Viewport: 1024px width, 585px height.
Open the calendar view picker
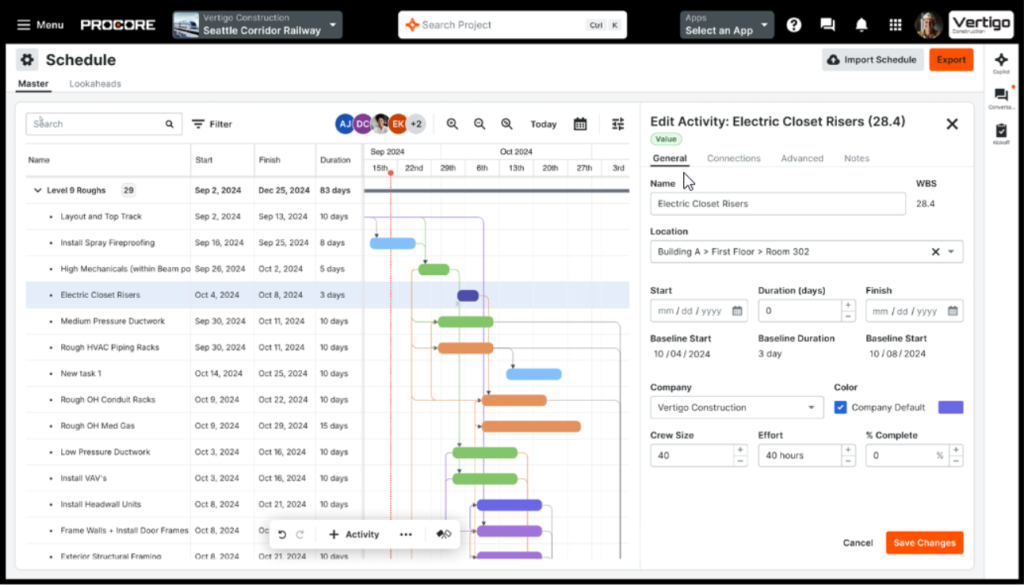point(580,123)
